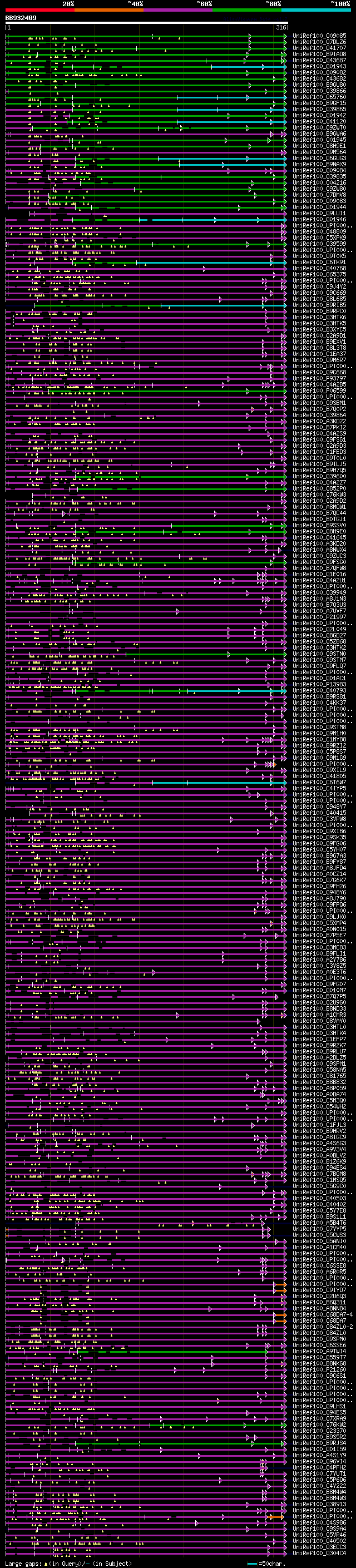356x1568 pixels.
Task: Select the UniRef100_B9GU80 entry
Action: tap(319, 85)
